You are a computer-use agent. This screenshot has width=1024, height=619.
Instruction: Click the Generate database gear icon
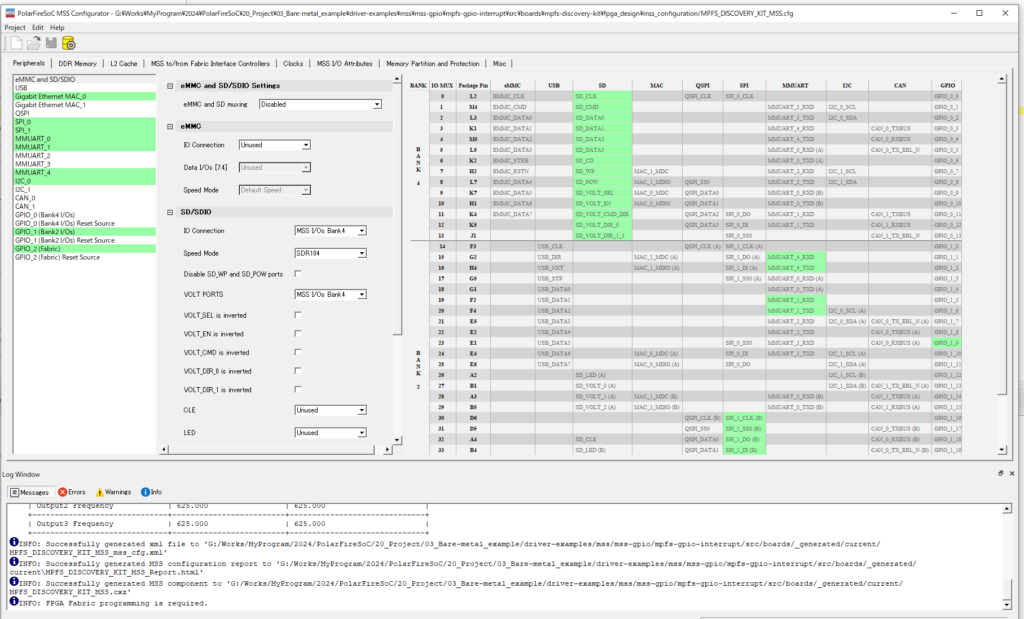[68, 43]
